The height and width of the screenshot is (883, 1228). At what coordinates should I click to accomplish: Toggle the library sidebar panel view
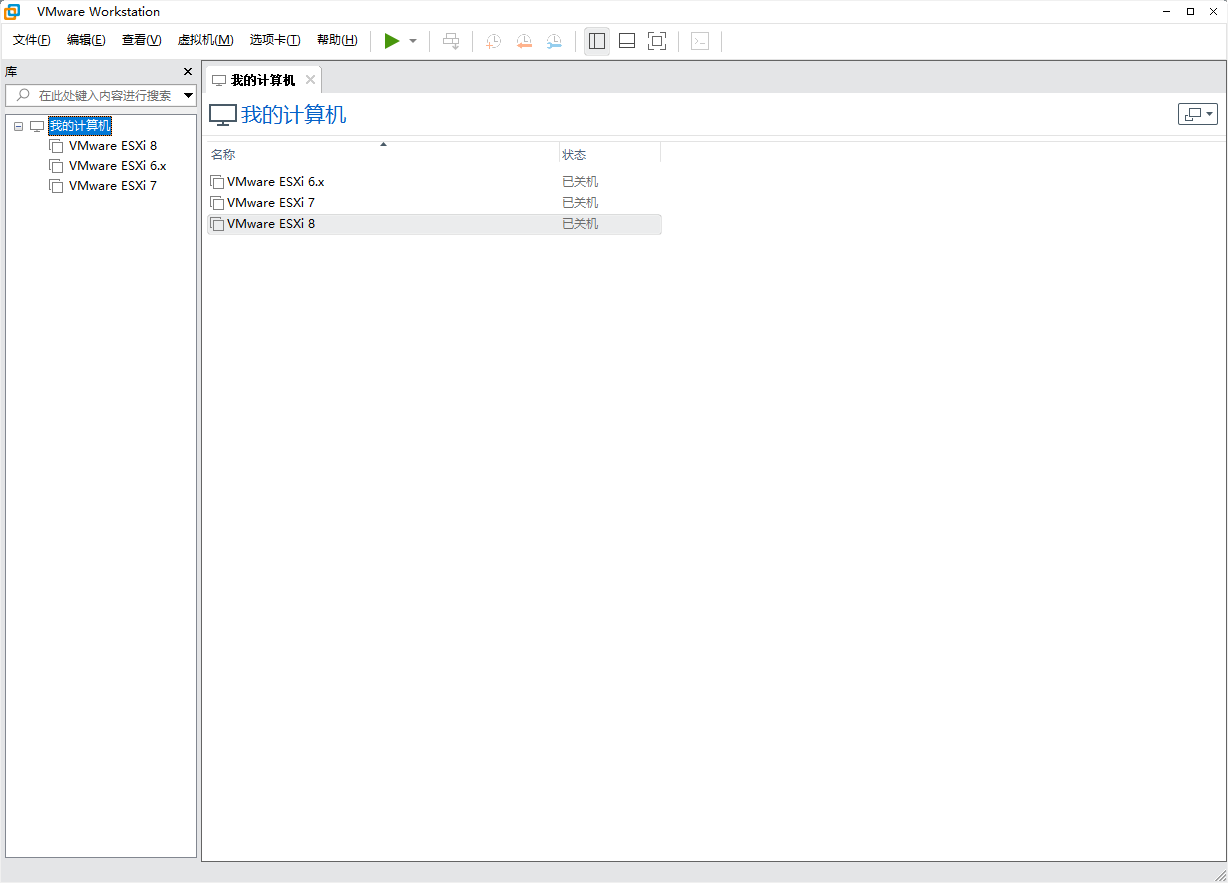pyautogui.click(x=597, y=41)
